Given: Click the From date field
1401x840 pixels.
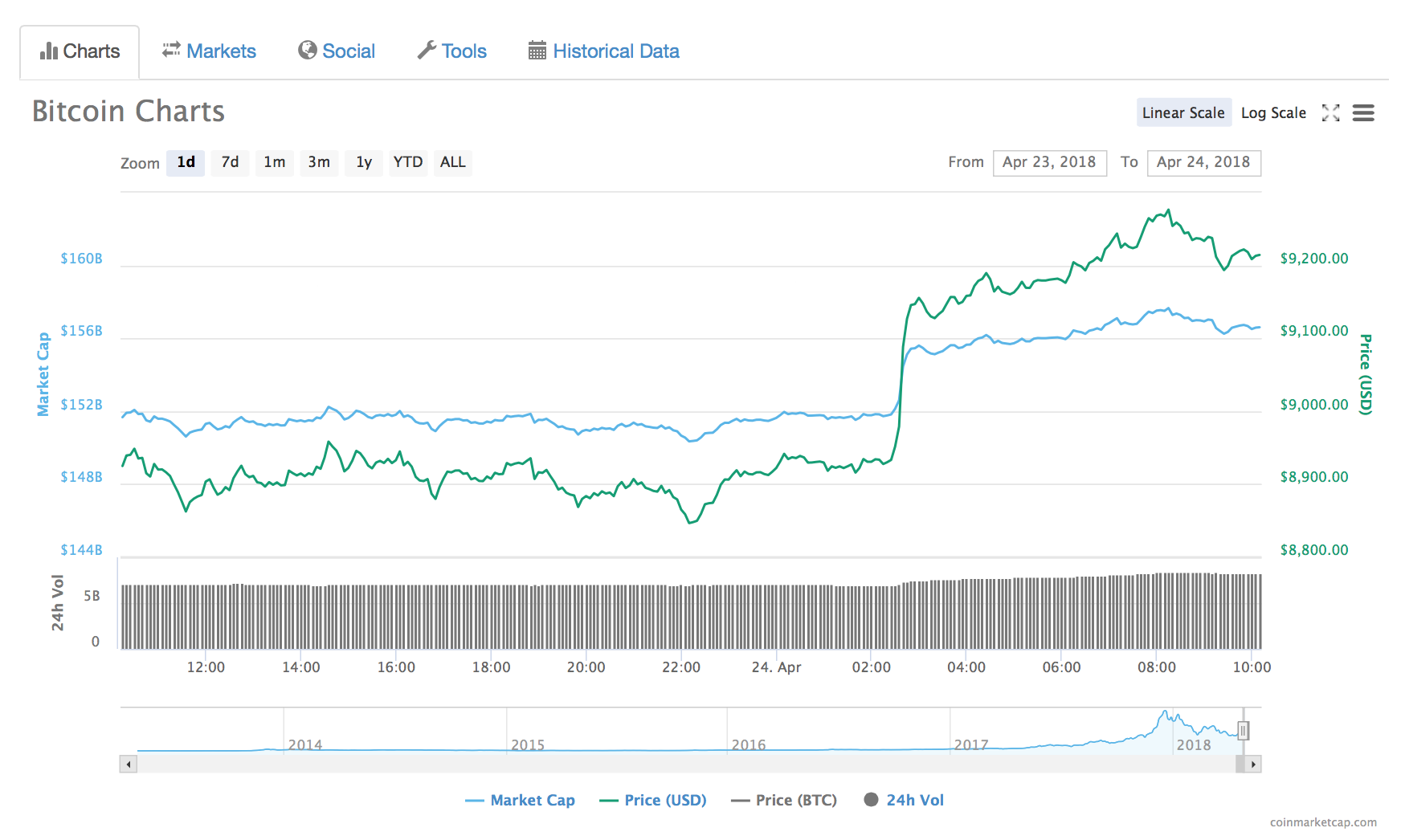Looking at the screenshot, I should click(x=1050, y=162).
